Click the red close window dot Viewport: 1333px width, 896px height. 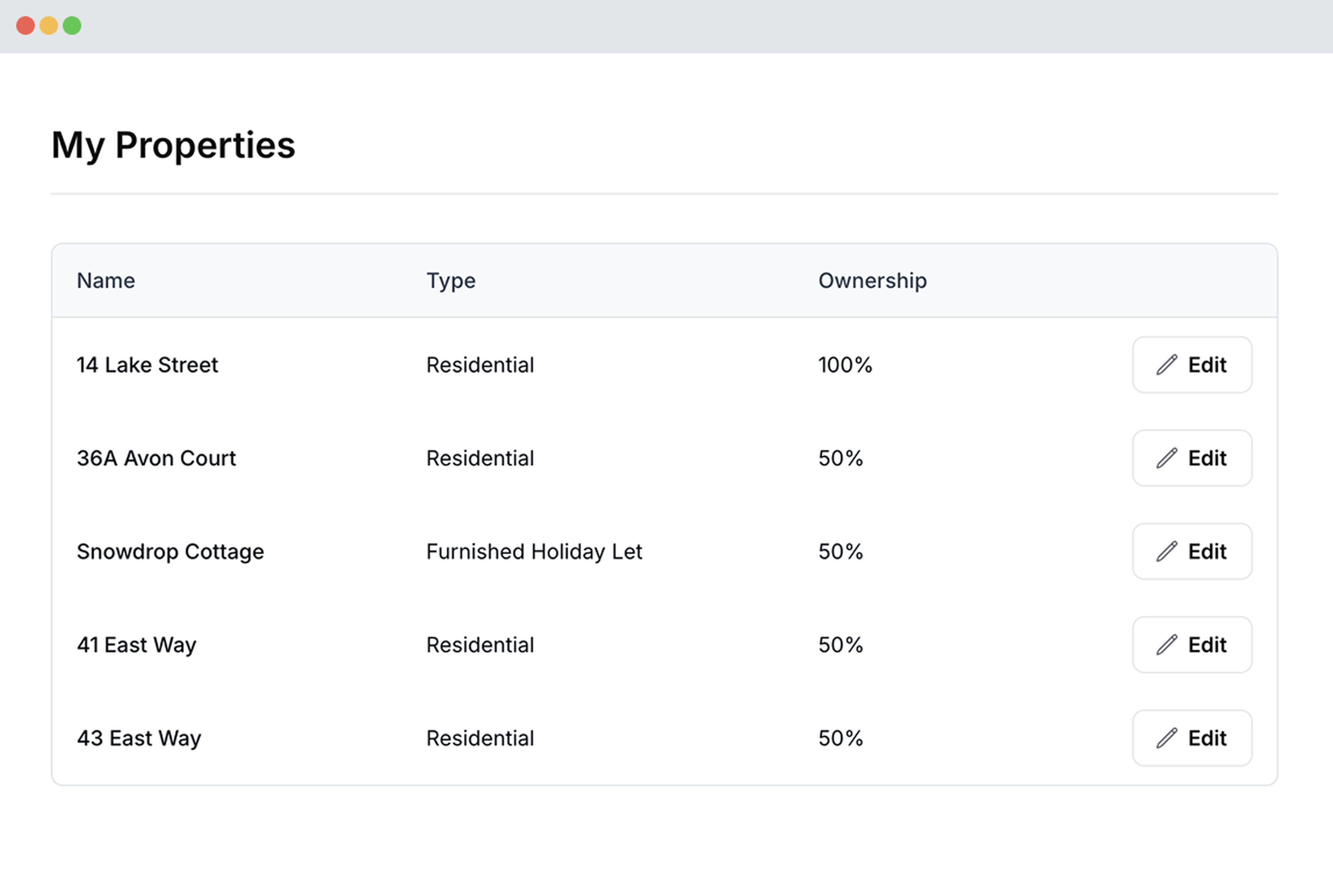(25, 26)
